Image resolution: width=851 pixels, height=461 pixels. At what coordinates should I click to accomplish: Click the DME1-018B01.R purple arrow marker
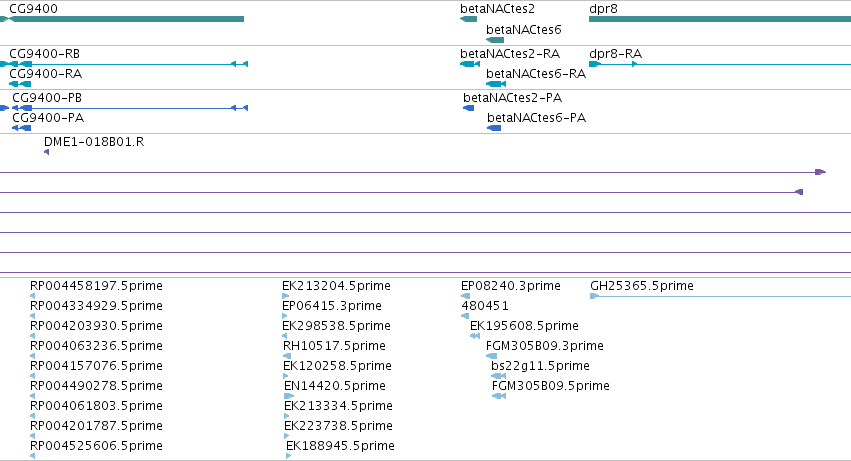[x=47, y=152]
